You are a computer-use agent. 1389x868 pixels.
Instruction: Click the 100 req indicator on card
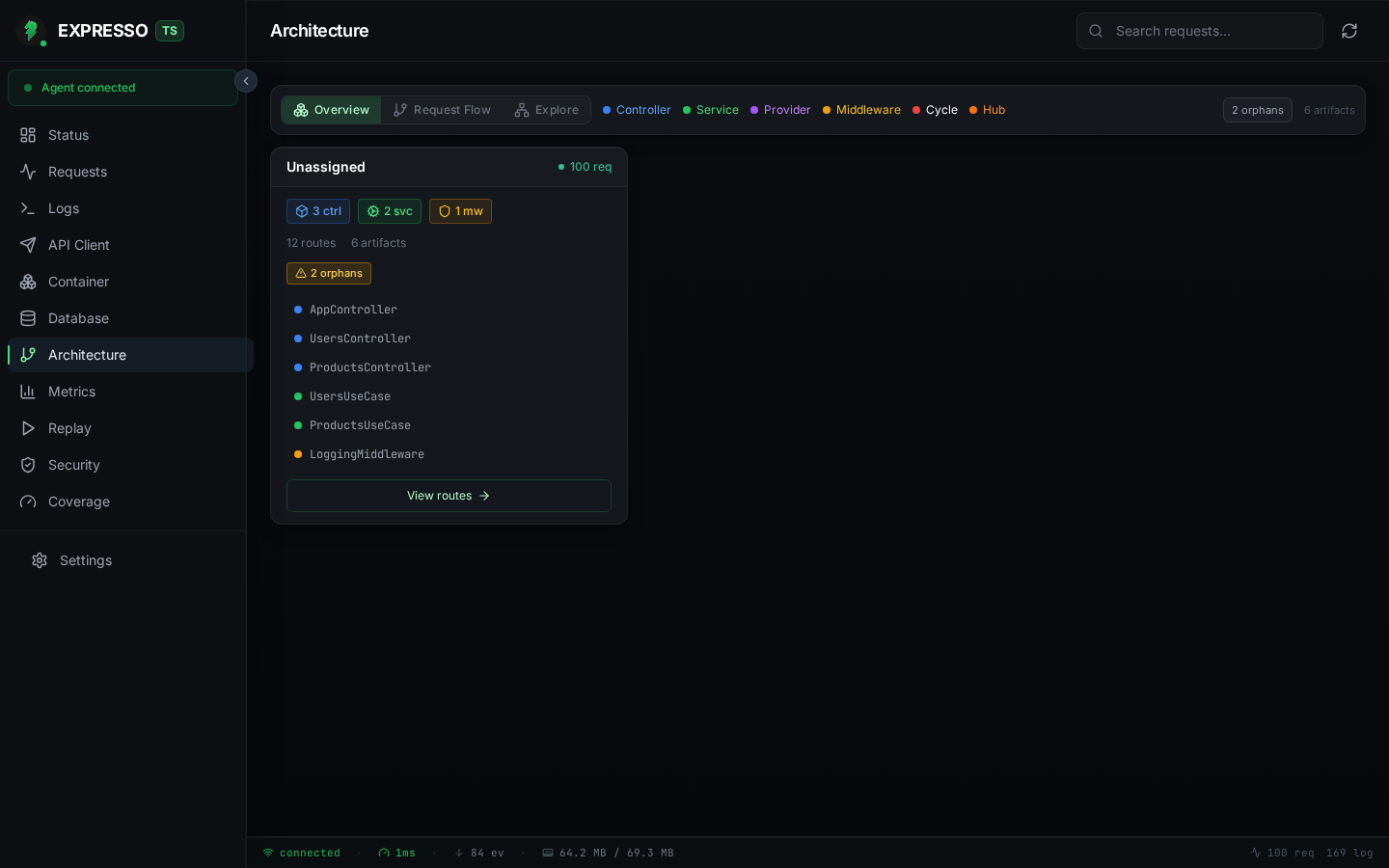click(x=585, y=167)
